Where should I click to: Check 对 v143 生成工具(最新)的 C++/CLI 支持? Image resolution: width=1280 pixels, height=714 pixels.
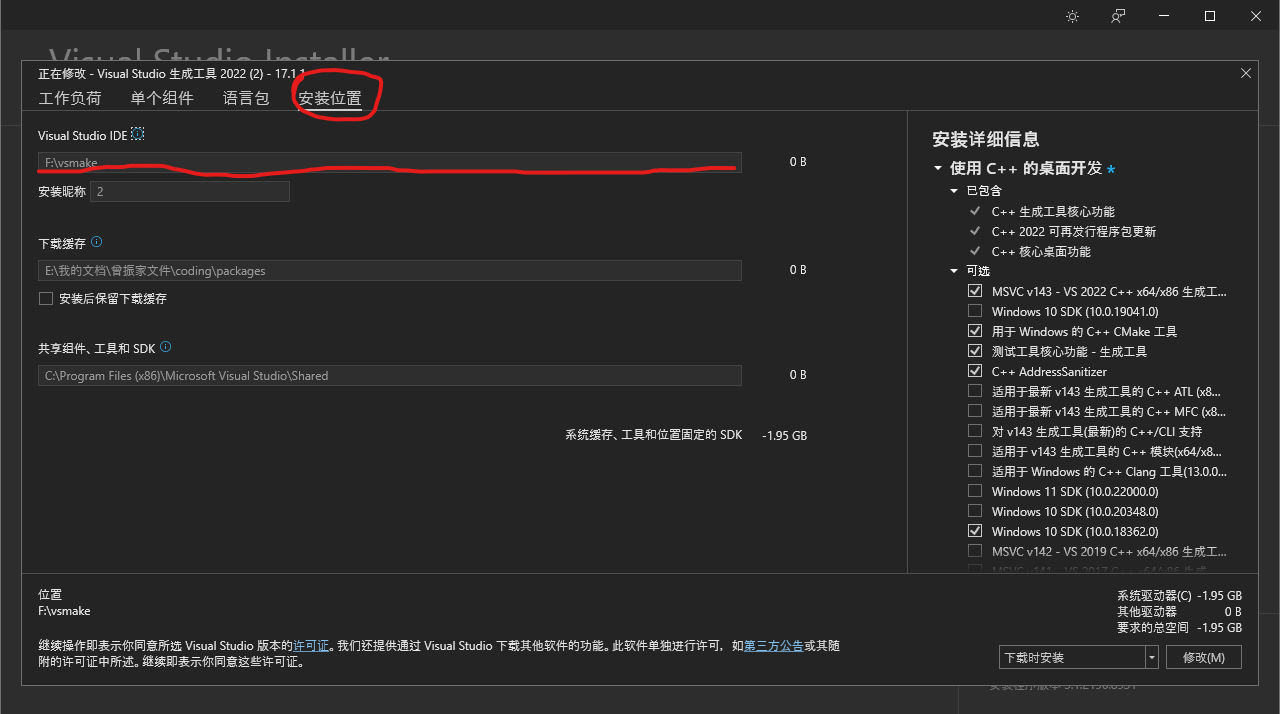(975, 431)
